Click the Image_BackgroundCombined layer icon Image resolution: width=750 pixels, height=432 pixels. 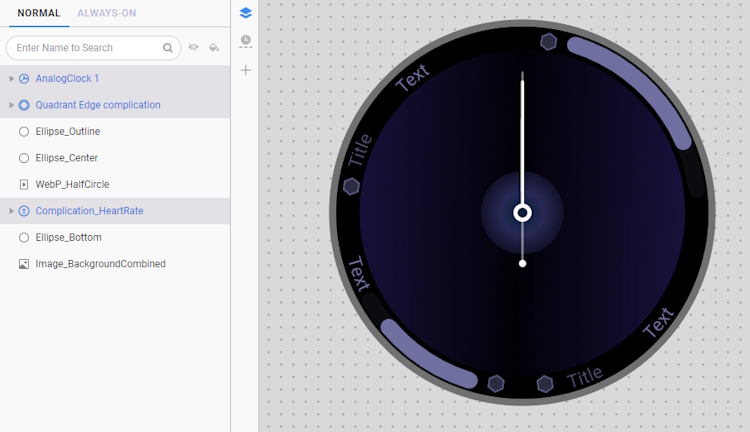[x=24, y=264]
